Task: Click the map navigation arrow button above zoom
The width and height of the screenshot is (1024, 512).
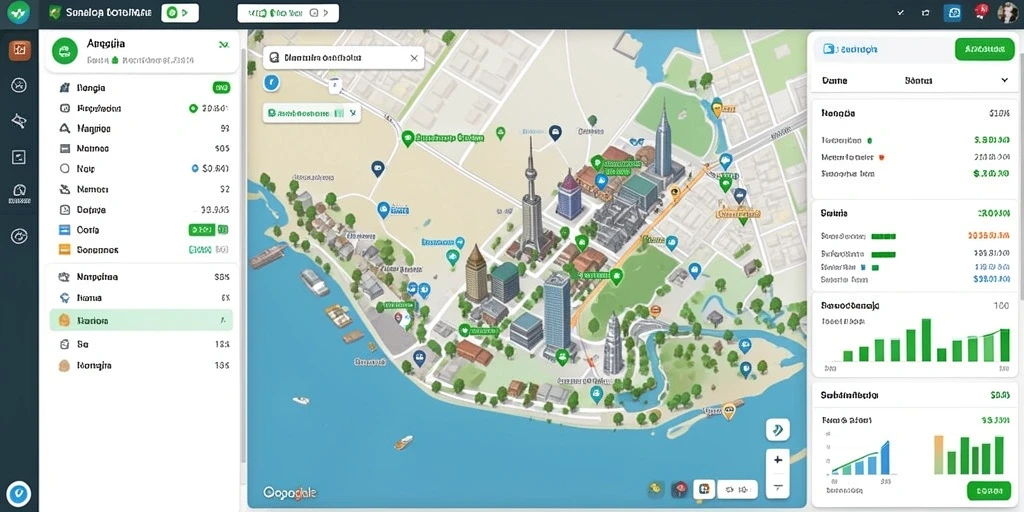Action: pyautogui.click(x=778, y=430)
